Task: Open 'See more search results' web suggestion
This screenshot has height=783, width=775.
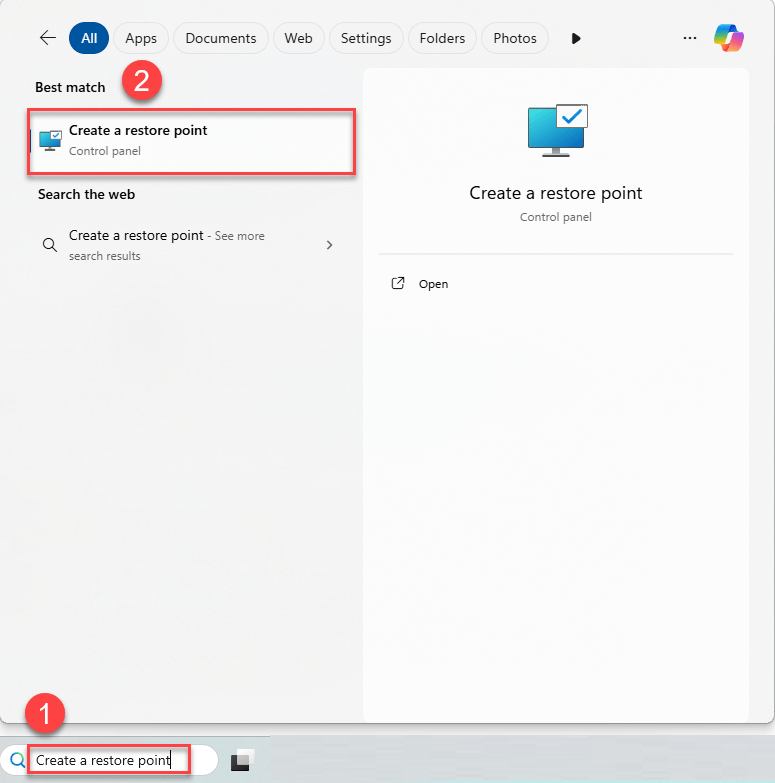Action: (x=166, y=245)
